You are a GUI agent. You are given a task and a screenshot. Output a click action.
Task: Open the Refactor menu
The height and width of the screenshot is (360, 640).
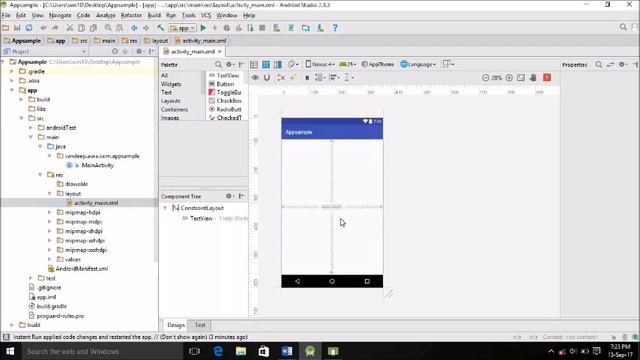click(131, 16)
